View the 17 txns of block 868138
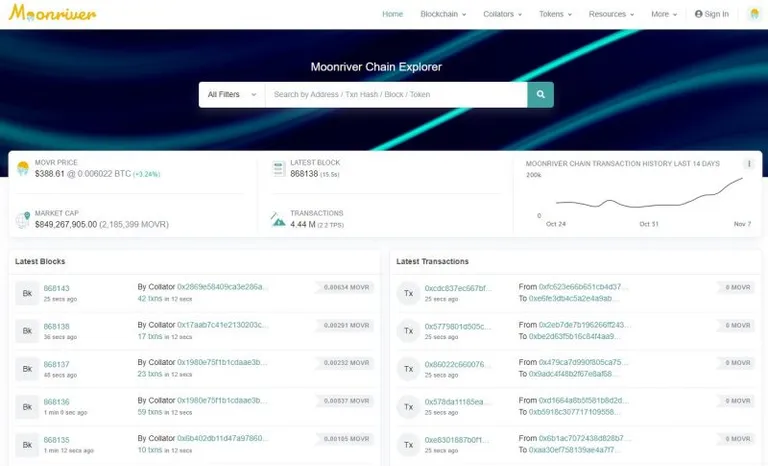 pyautogui.click(x=149, y=337)
